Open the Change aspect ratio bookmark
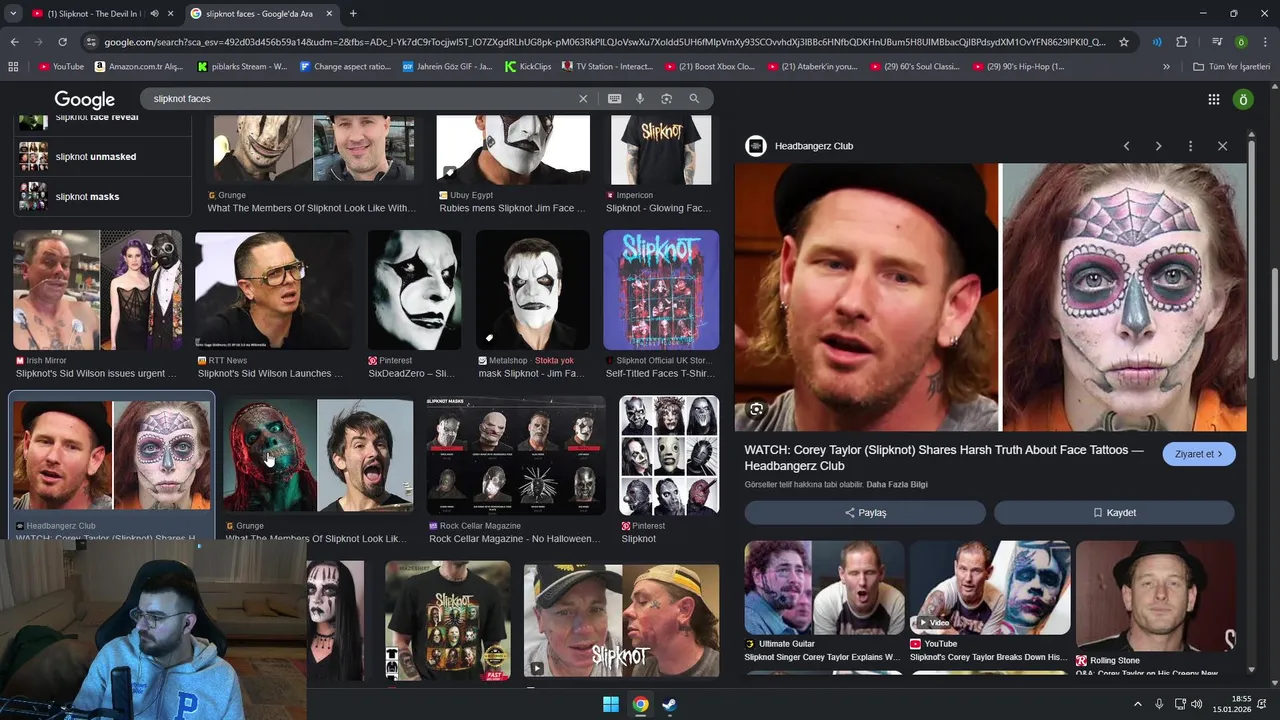 (x=345, y=67)
